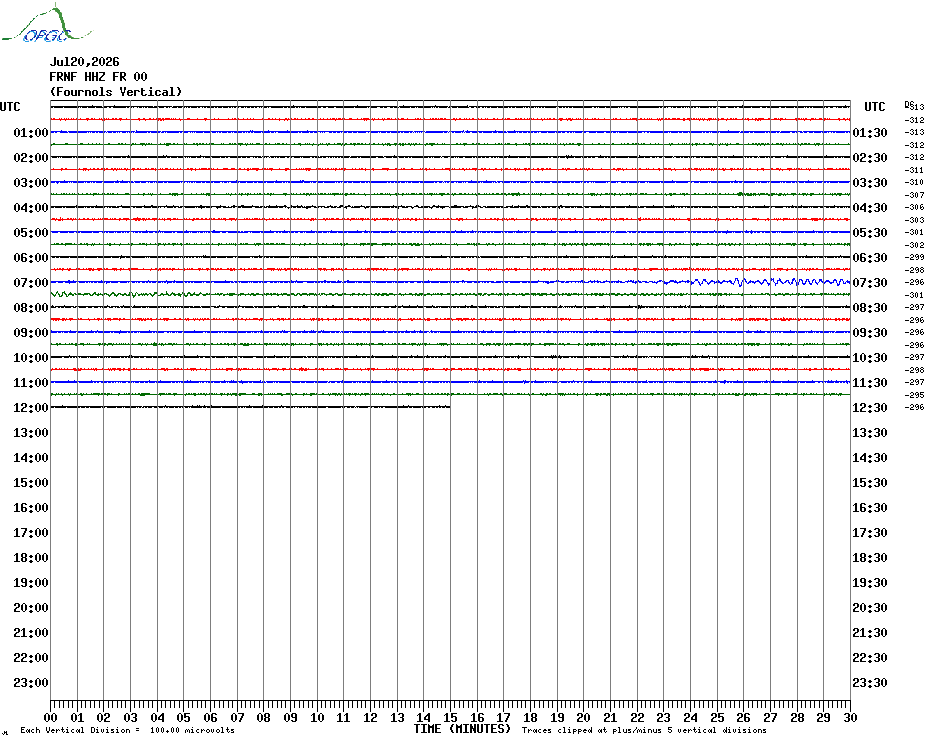
Task: Click the 12:30 right-side label
Action: point(870,408)
